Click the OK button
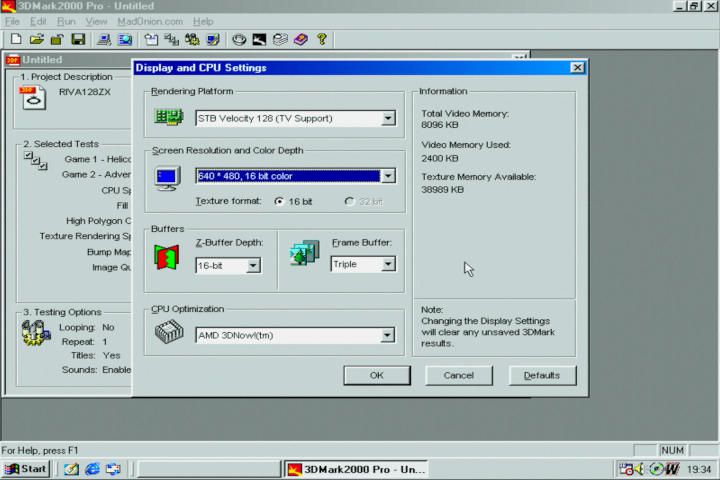Image resolution: width=720 pixels, height=480 pixels. 377,375
